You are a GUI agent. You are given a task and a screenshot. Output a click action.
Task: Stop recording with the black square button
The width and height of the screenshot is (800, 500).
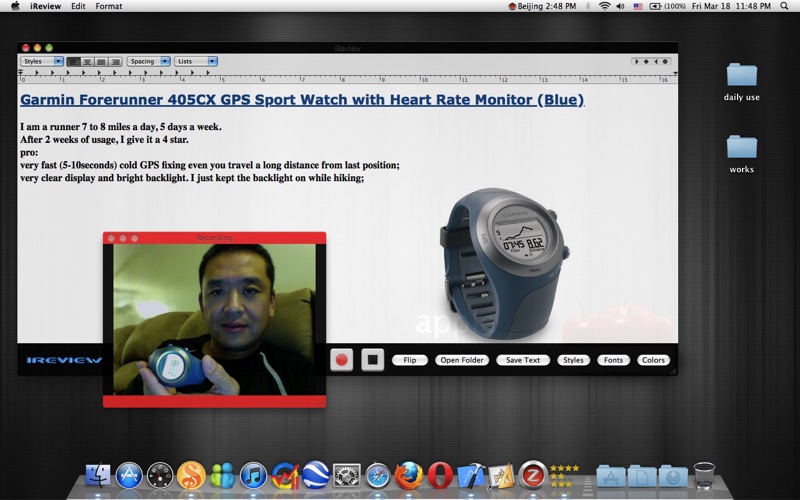point(372,360)
